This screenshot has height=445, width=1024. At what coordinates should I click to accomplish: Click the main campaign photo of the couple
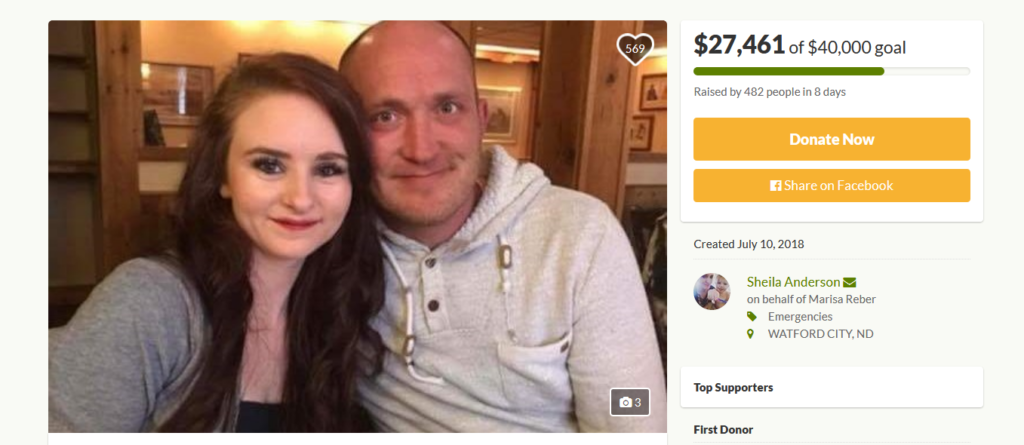357,226
